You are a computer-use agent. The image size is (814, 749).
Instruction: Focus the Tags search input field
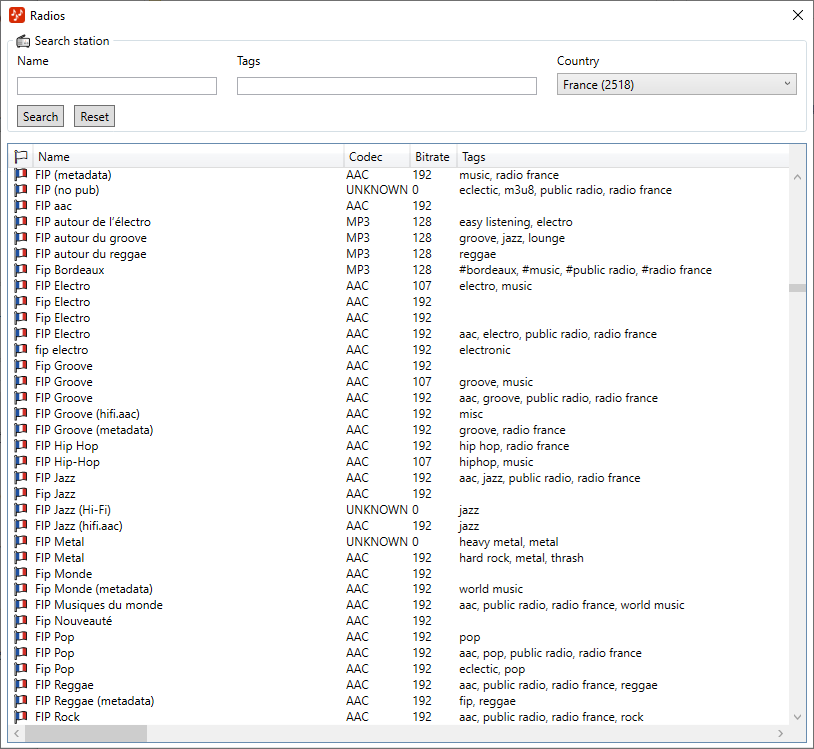click(387, 86)
